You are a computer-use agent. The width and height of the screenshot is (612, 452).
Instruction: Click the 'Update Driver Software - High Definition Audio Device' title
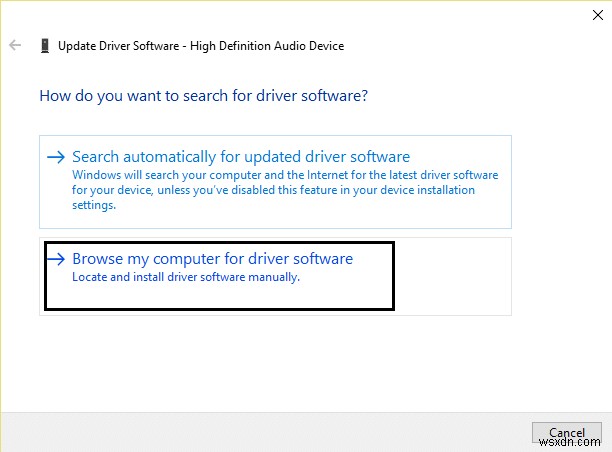[x=201, y=46]
